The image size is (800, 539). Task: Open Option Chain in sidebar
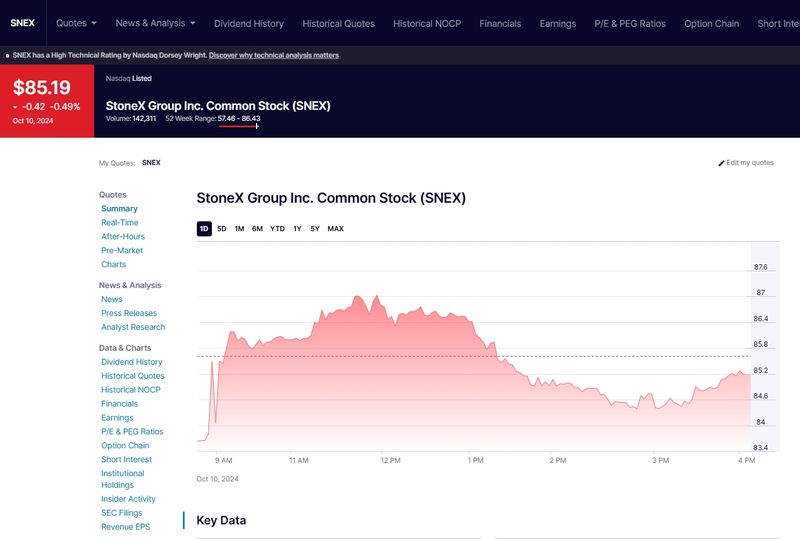(x=125, y=446)
